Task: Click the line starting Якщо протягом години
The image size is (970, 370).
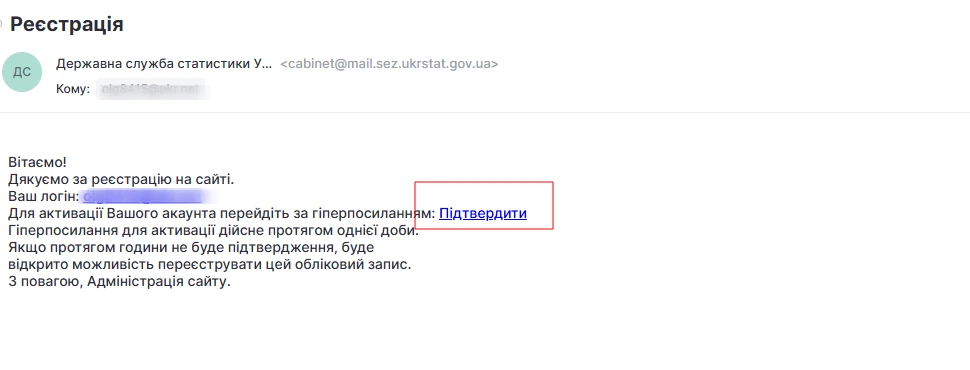Action: coord(192,248)
